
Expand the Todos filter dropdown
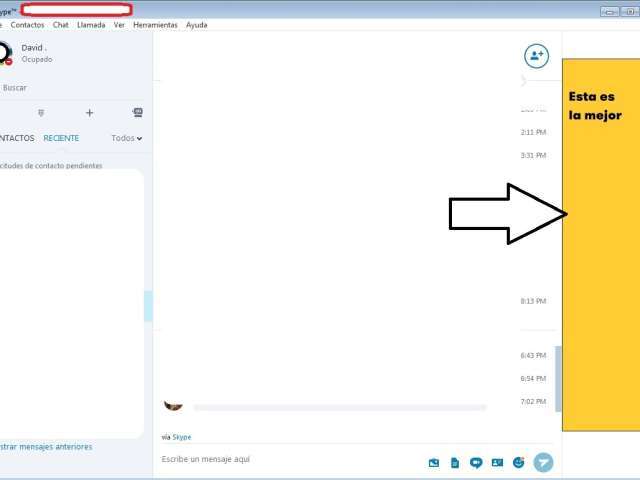[126, 138]
